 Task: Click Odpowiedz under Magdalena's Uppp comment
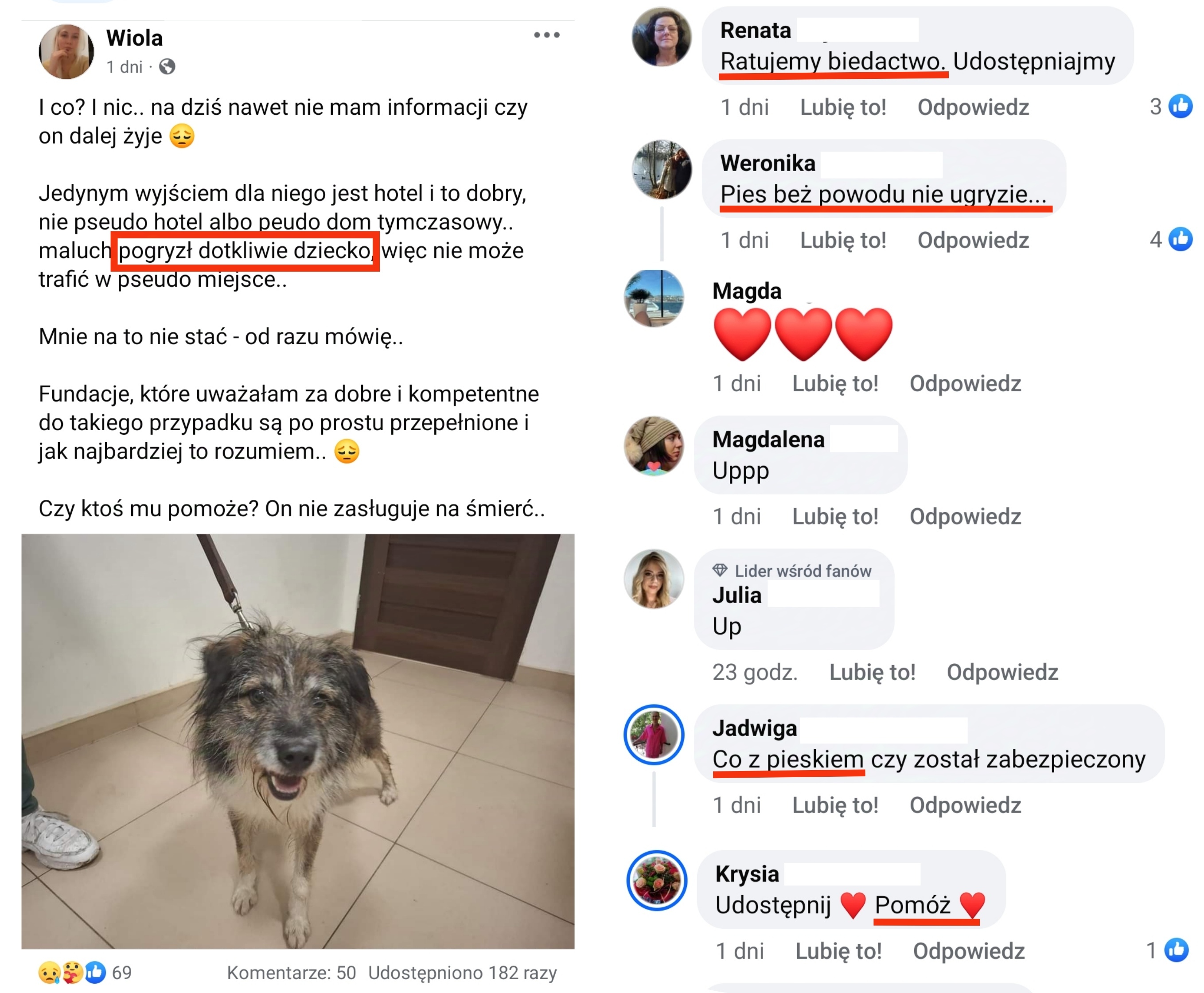(965, 517)
